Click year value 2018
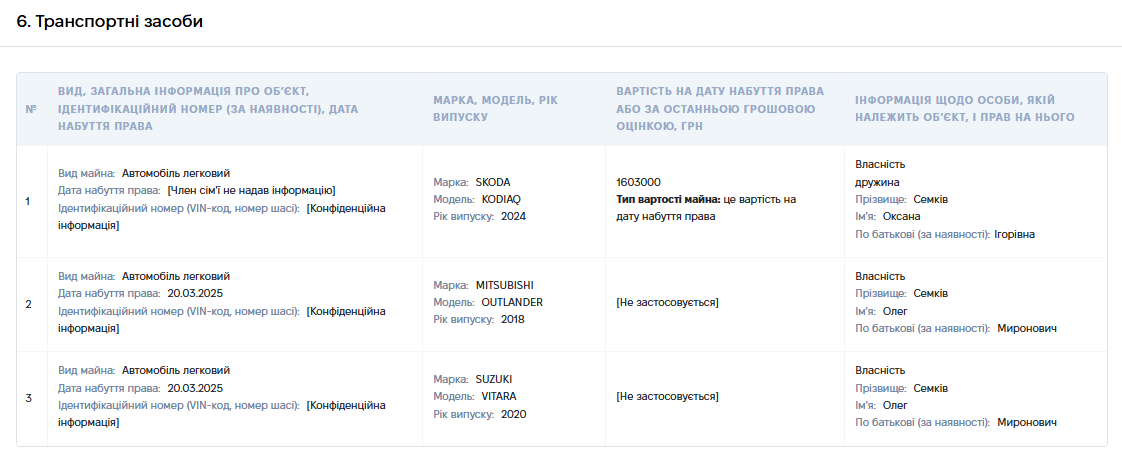Viewport: 1122px width, 466px height. click(x=513, y=319)
